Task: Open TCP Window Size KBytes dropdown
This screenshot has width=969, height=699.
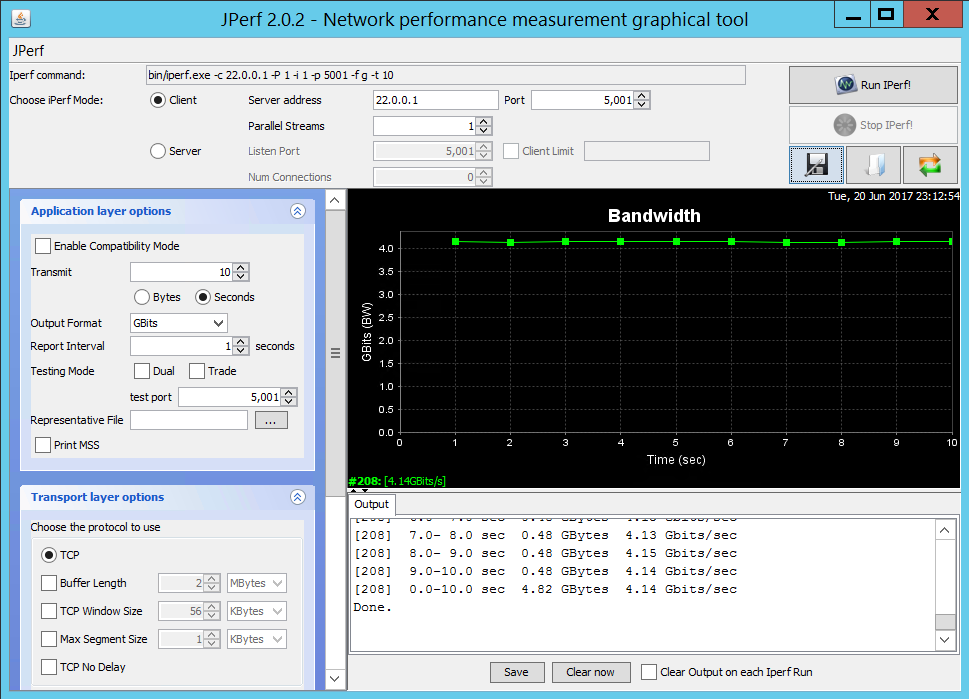Action: coord(256,611)
